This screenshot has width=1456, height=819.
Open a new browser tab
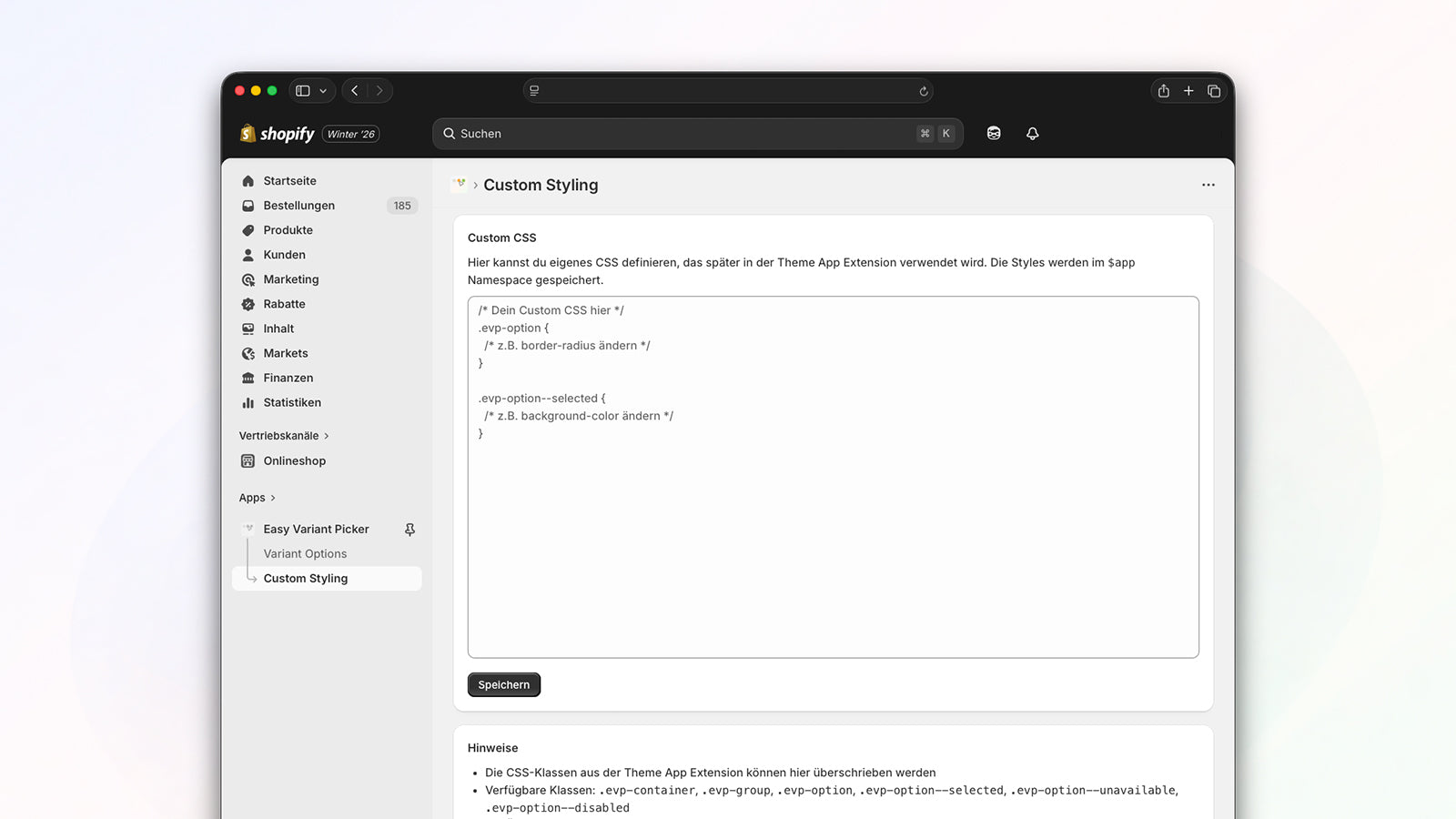point(1188,91)
